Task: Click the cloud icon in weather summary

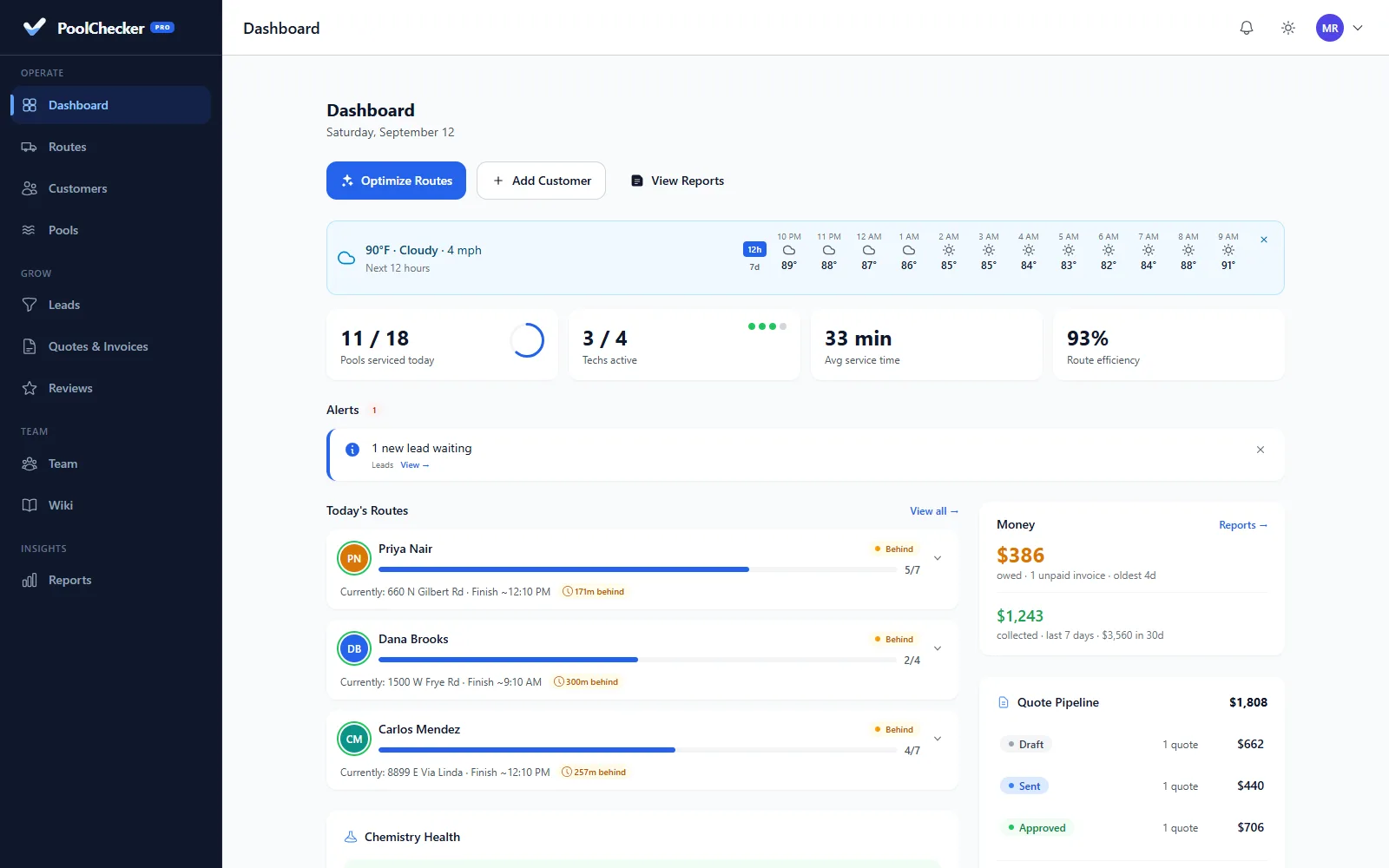Action: coord(346,258)
